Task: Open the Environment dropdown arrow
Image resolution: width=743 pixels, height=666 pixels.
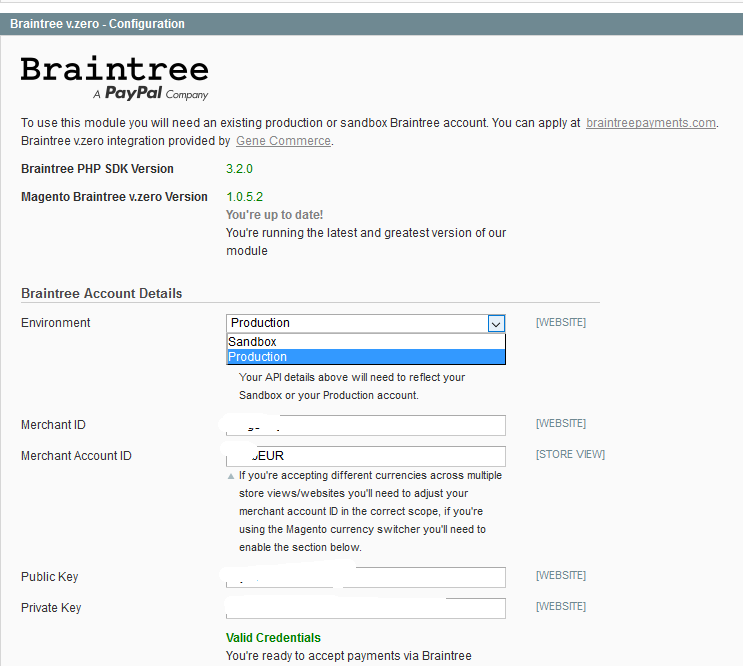Action: tap(495, 323)
